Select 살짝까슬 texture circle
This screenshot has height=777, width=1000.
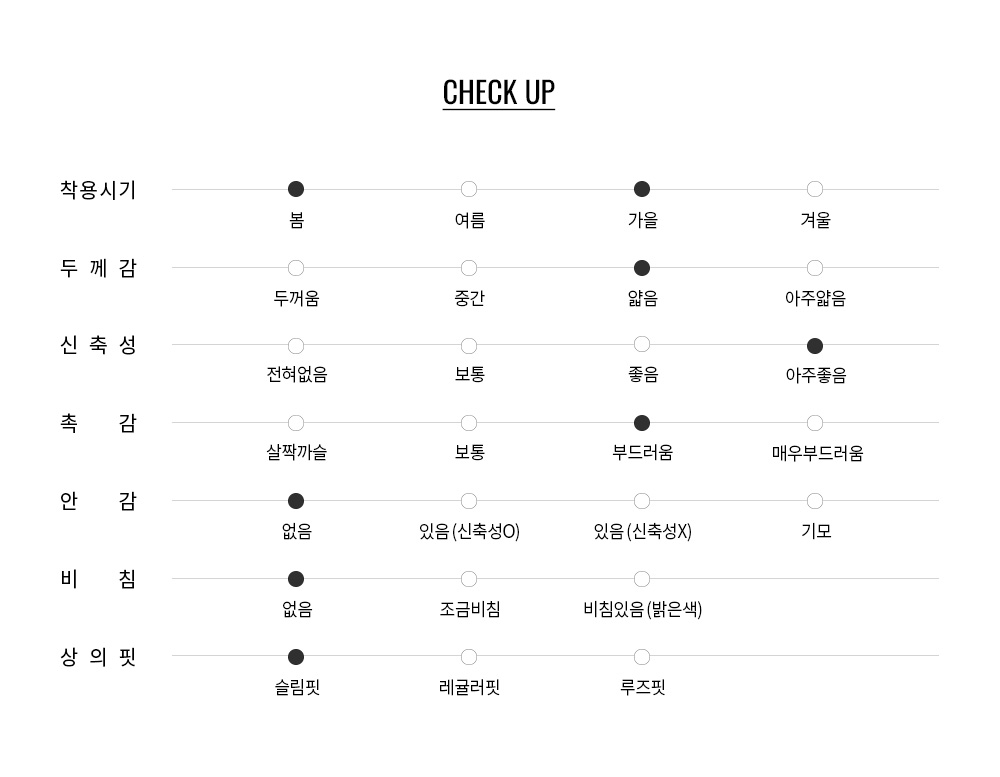pos(296,423)
